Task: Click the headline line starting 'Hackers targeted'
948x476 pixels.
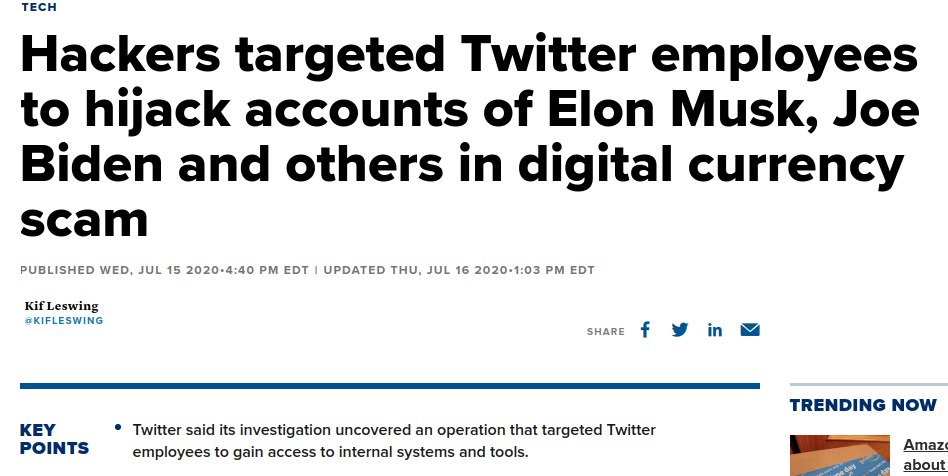Action: [x=469, y=54]
